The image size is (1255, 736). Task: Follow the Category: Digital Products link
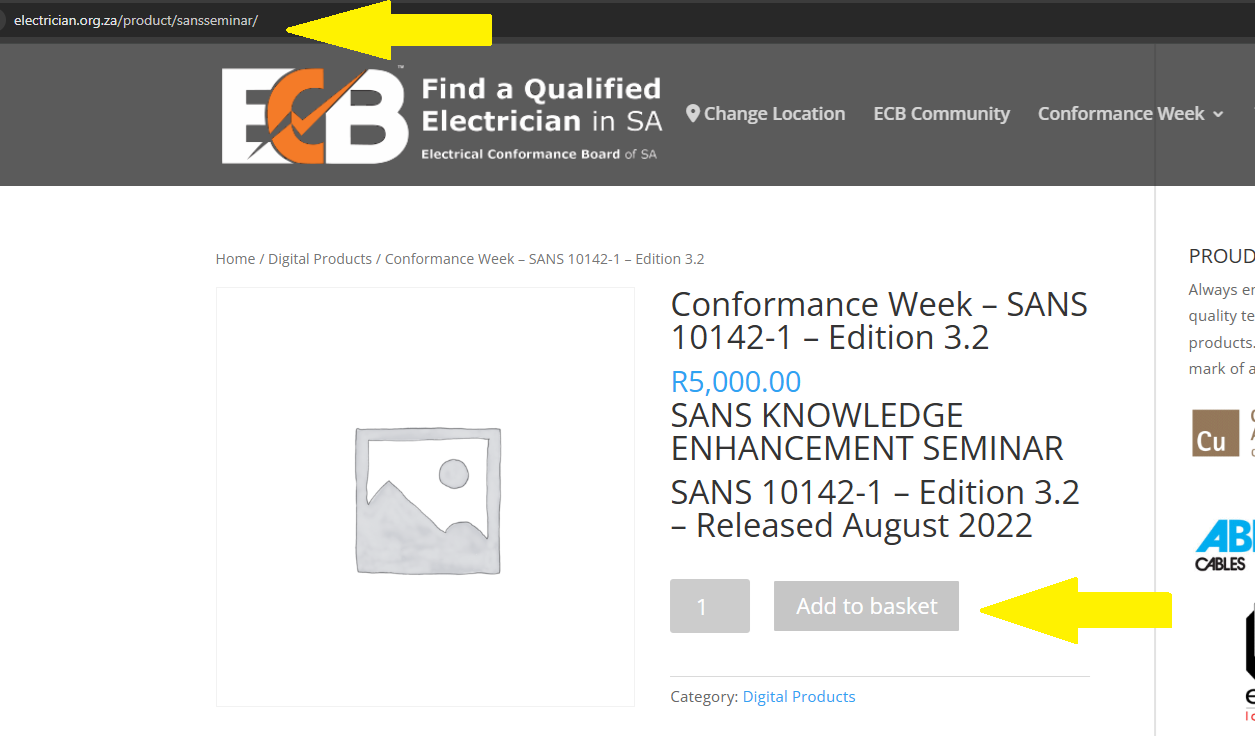pos(799,697)
